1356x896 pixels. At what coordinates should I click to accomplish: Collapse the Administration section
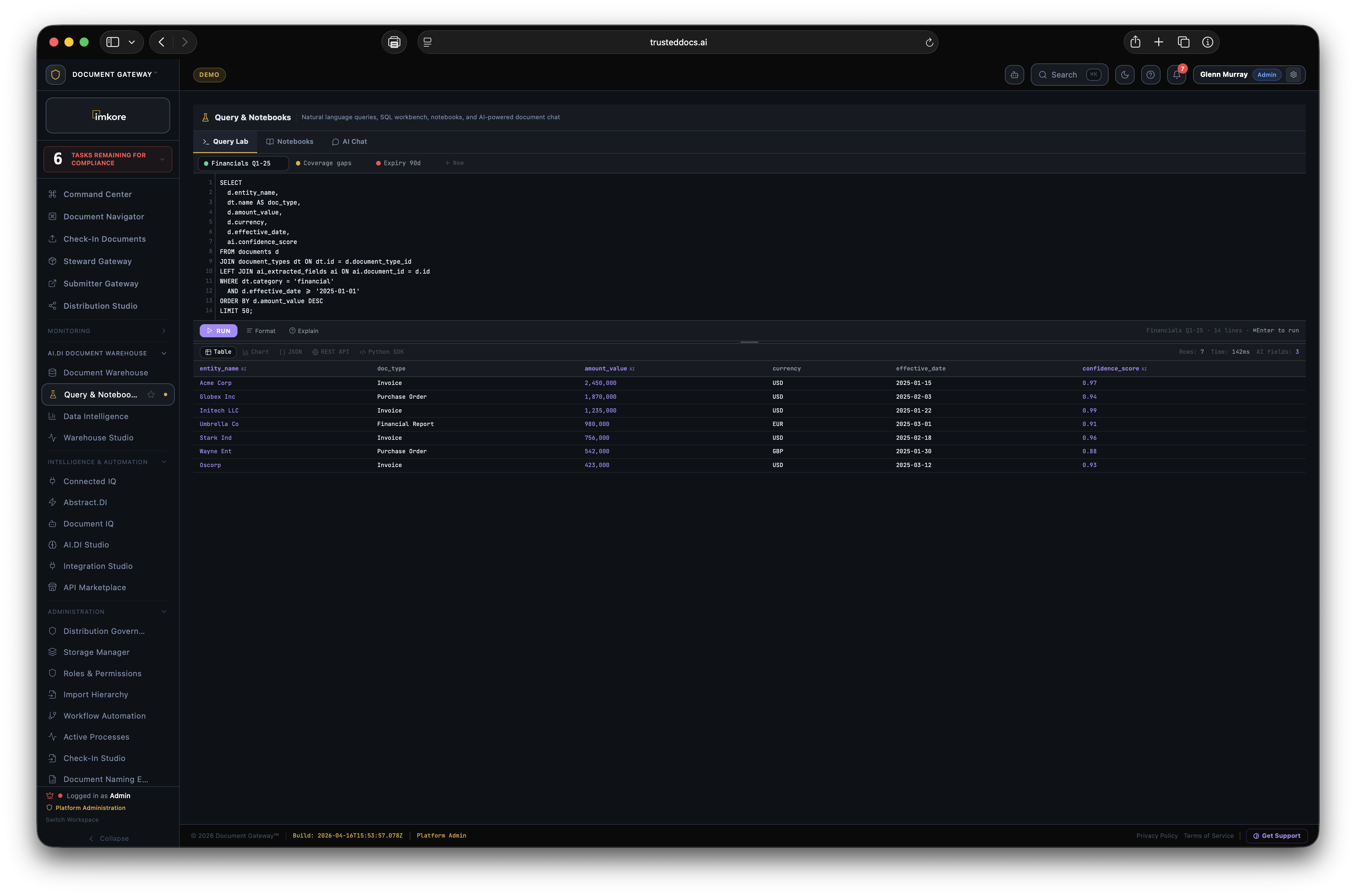[107, 612]
